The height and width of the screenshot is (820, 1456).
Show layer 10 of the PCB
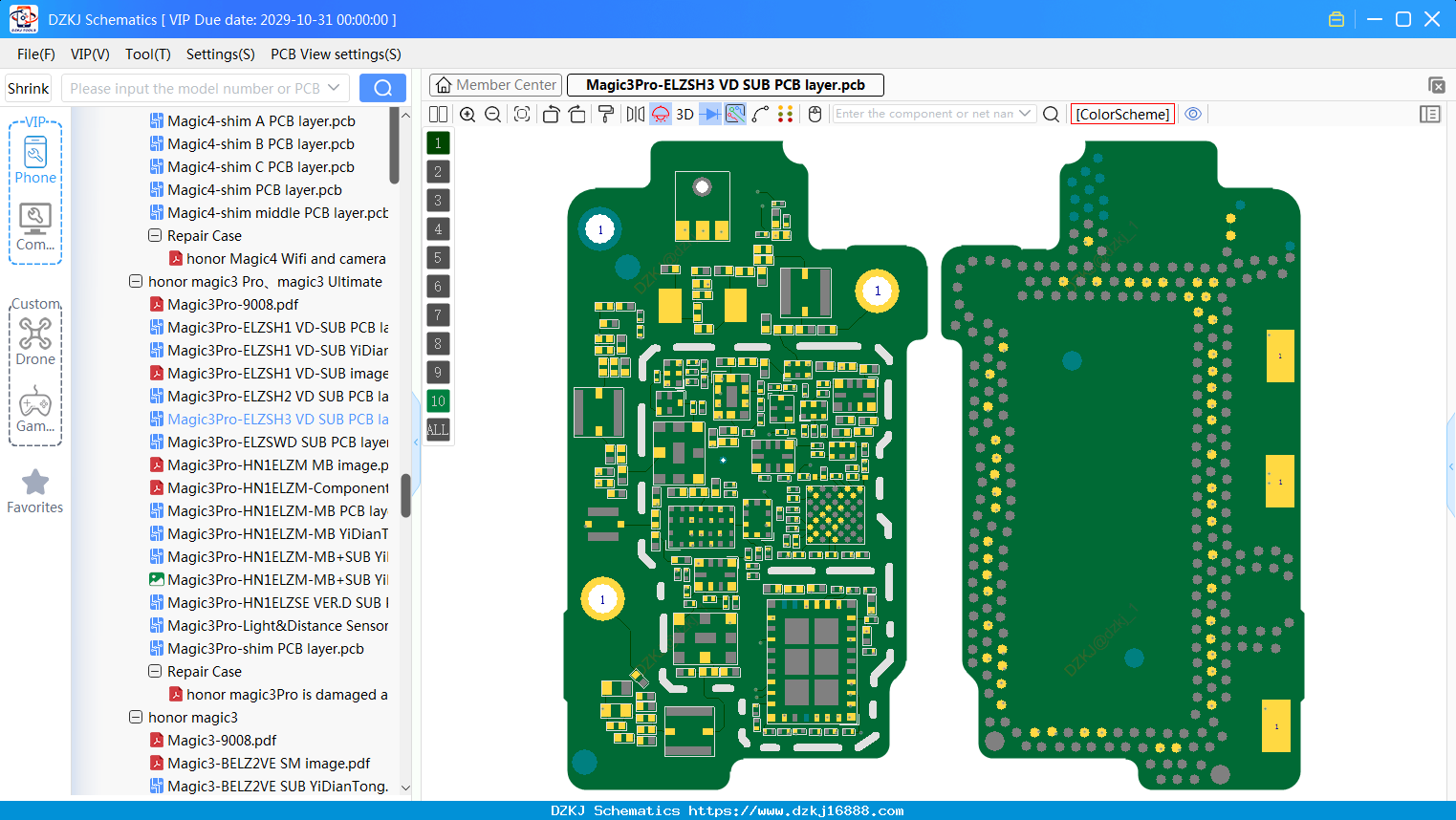[438, 400]
